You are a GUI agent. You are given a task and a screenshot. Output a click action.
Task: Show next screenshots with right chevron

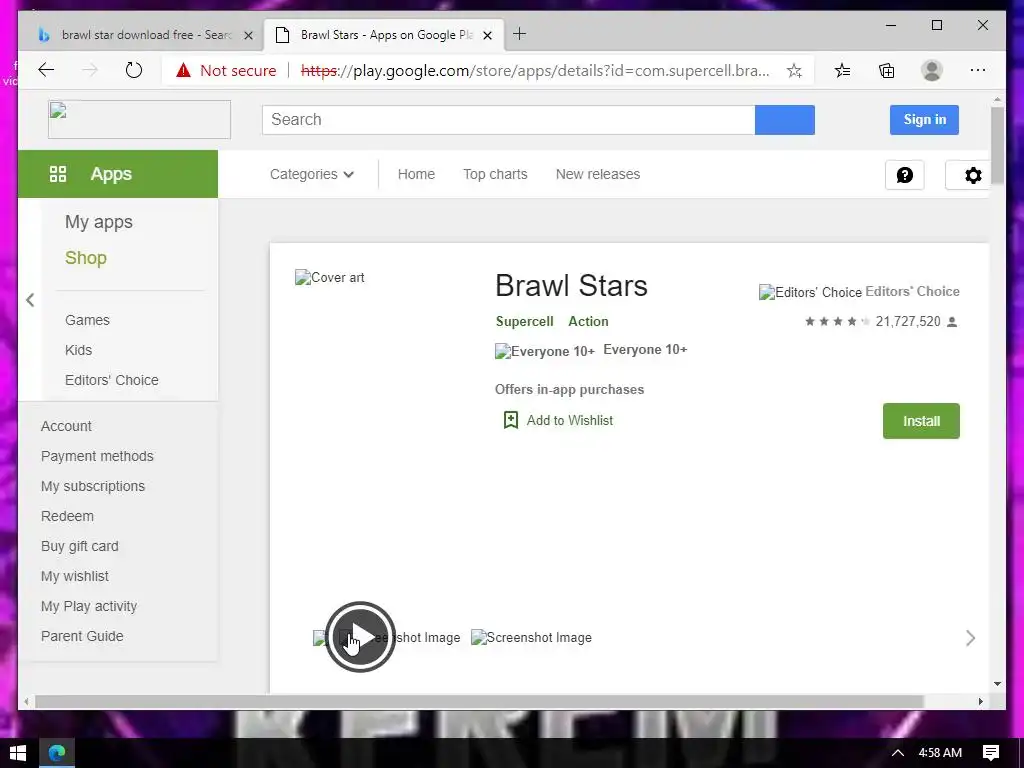coord(970,638)
